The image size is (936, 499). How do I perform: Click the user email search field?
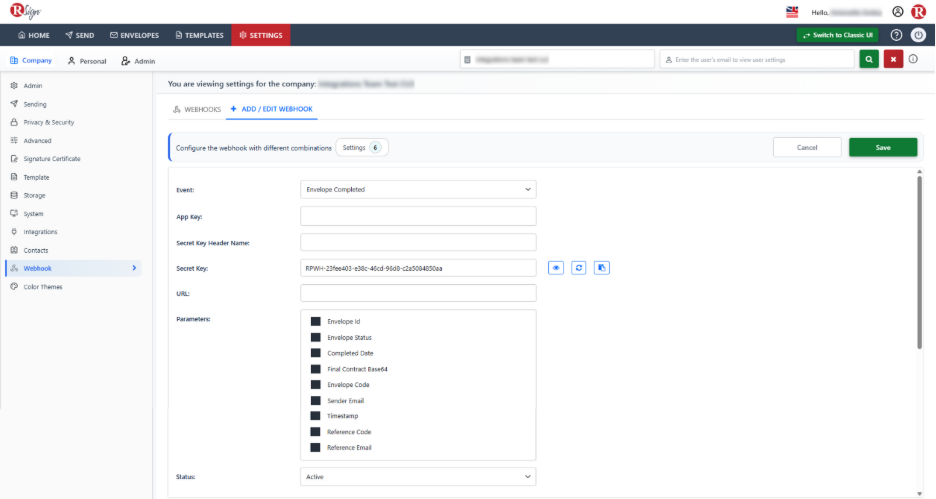757,60
